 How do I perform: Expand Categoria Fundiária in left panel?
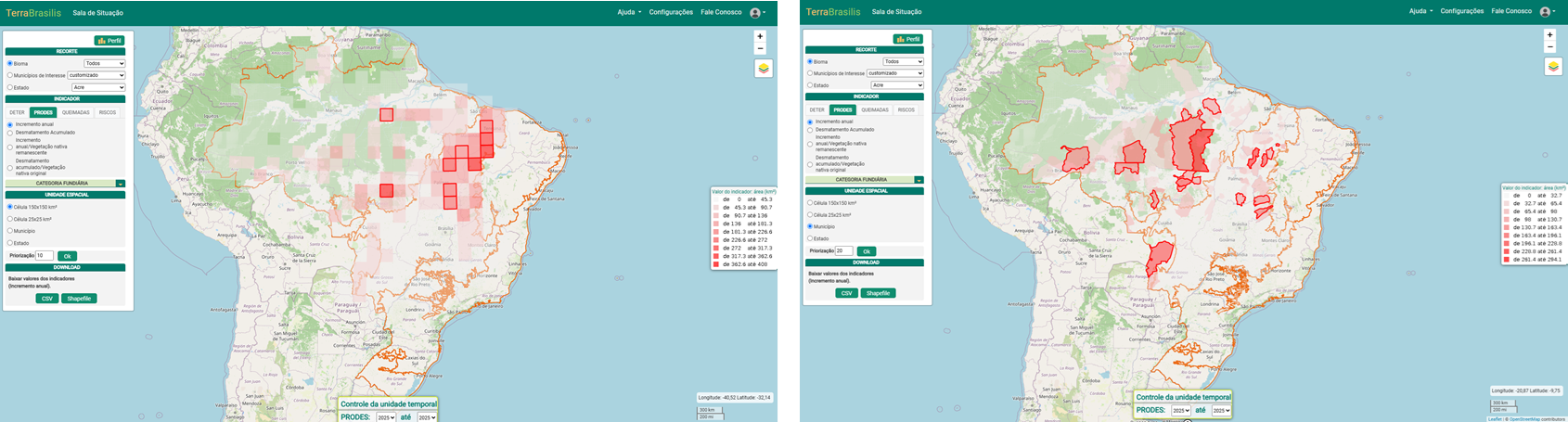[121, 184]
